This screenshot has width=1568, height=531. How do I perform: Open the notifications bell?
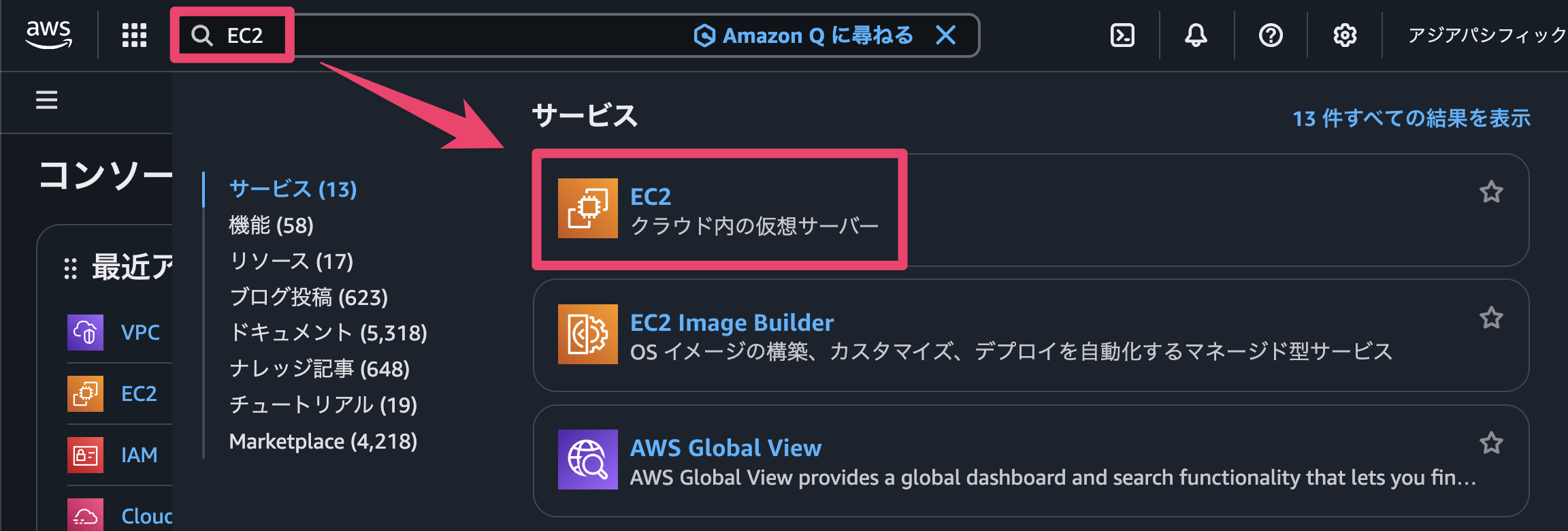coord(1196,35)
